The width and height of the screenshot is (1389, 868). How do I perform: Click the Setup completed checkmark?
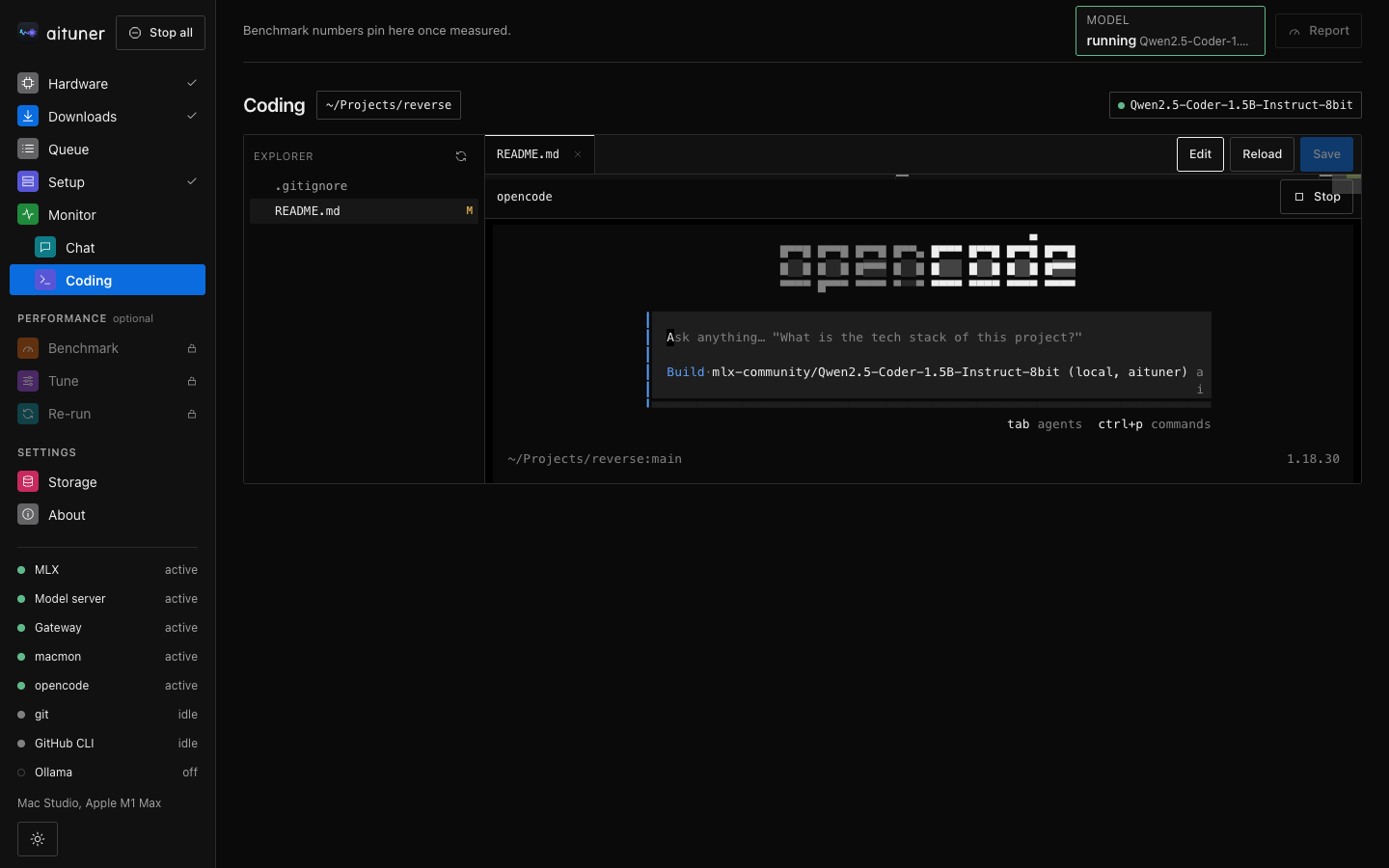click(191, 181)
